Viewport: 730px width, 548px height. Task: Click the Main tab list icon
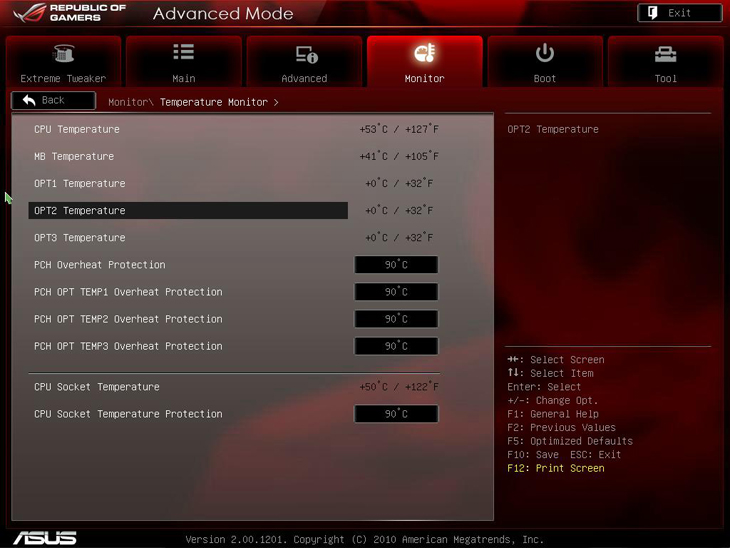tap(184, 53)
